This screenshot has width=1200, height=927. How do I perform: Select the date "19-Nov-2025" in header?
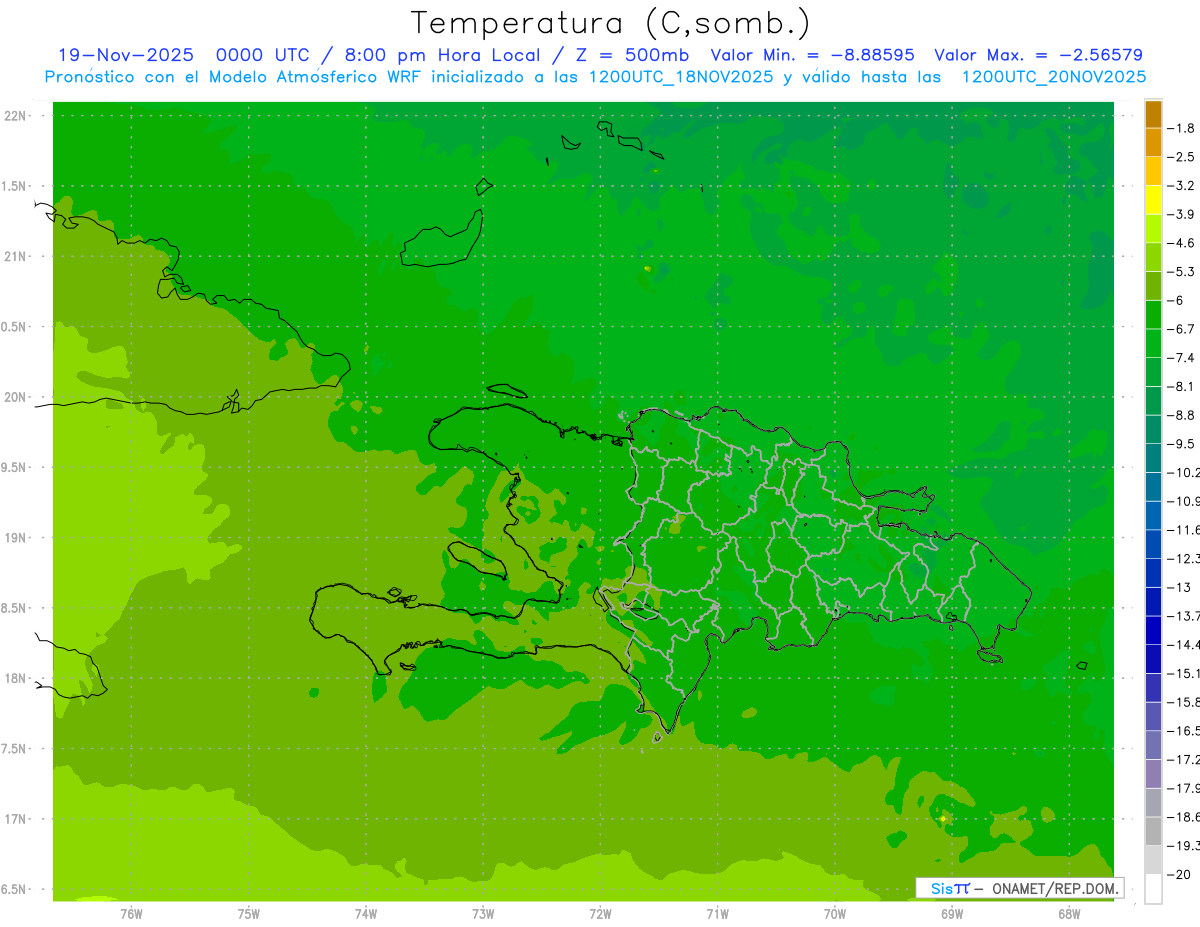(x=125, y=55)
